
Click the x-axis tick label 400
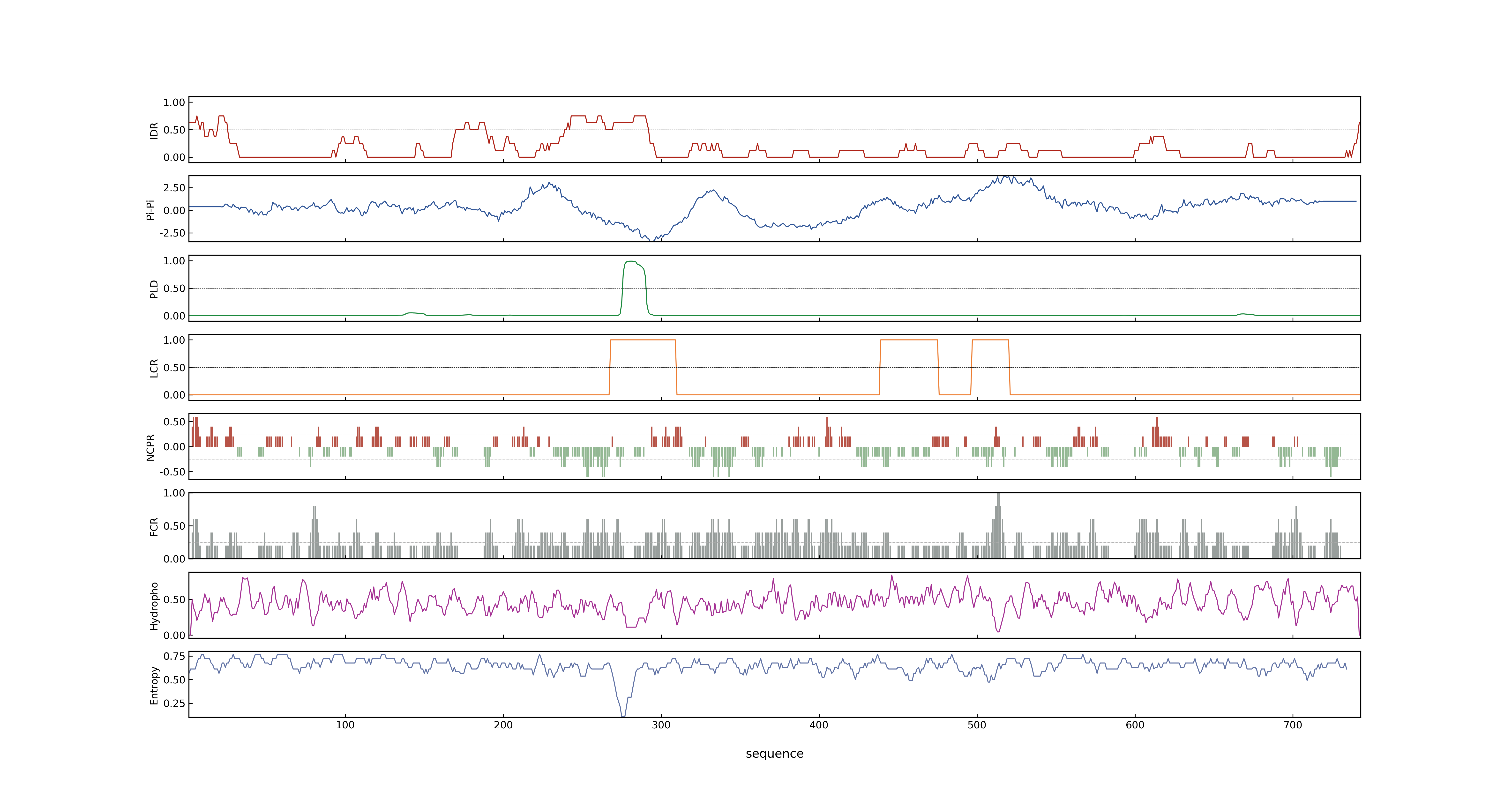point(819,725)
